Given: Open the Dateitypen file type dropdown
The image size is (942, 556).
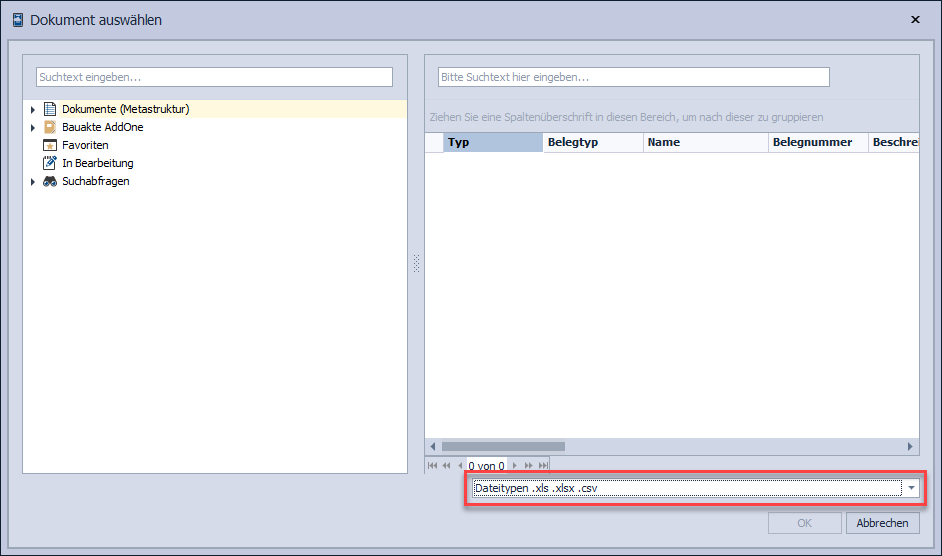Looking at the screenshot, I should click(x=911, y=488).
